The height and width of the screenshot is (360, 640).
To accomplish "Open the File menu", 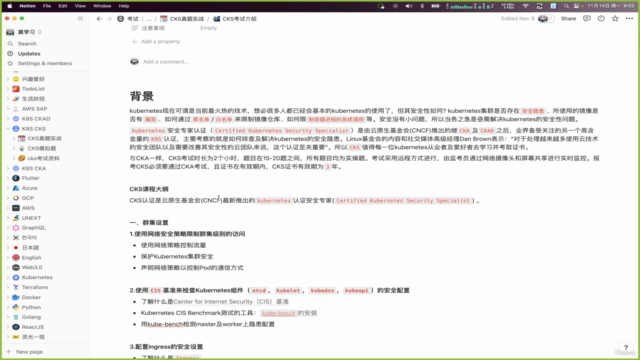I will coord(47,6).
